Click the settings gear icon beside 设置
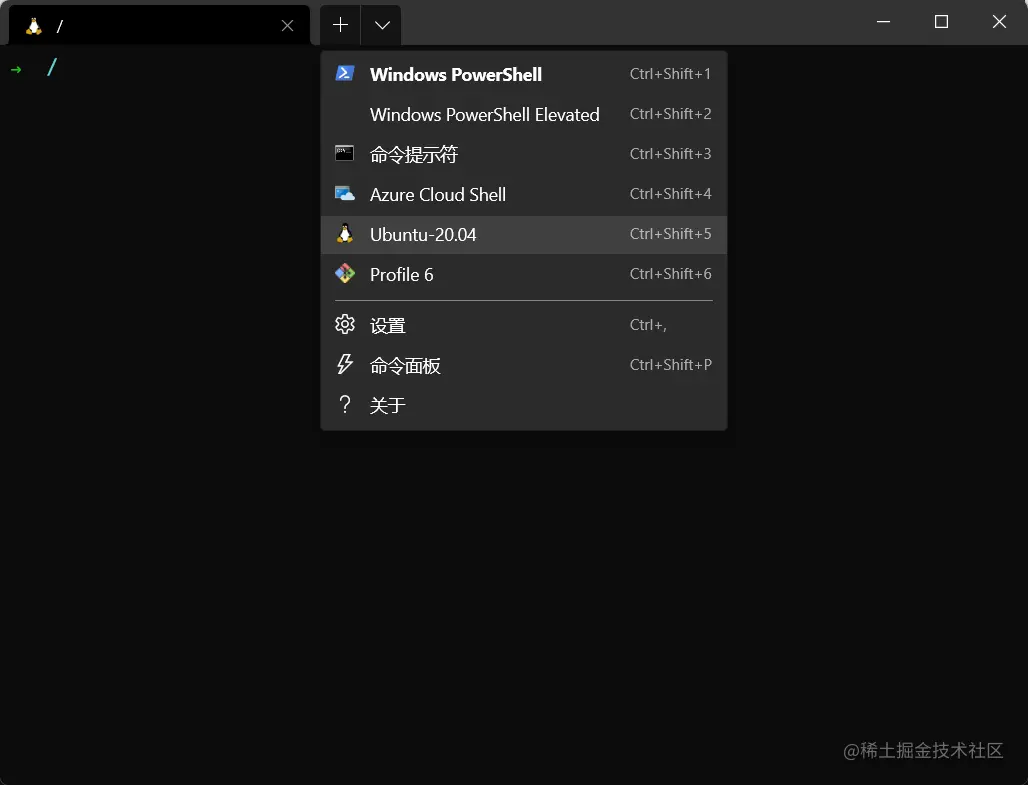Image resolution: width=1028 pixels, height=785 pixels. [345, 324]
